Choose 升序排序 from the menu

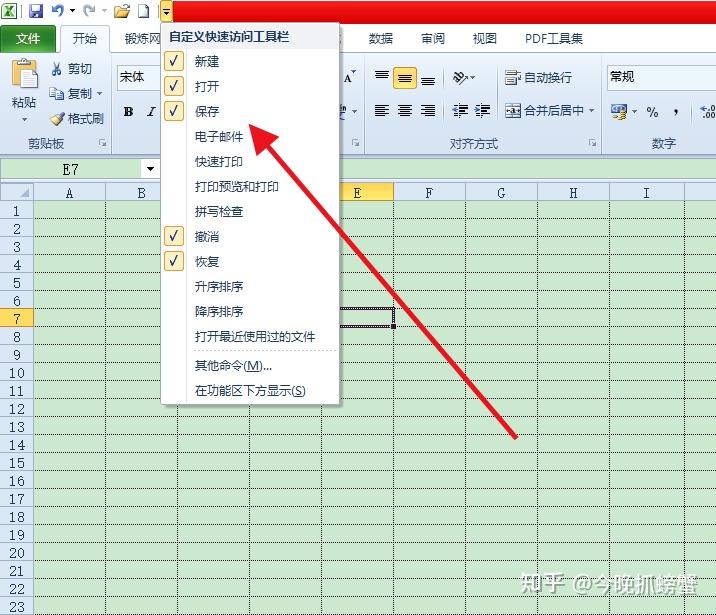(219, 287)
